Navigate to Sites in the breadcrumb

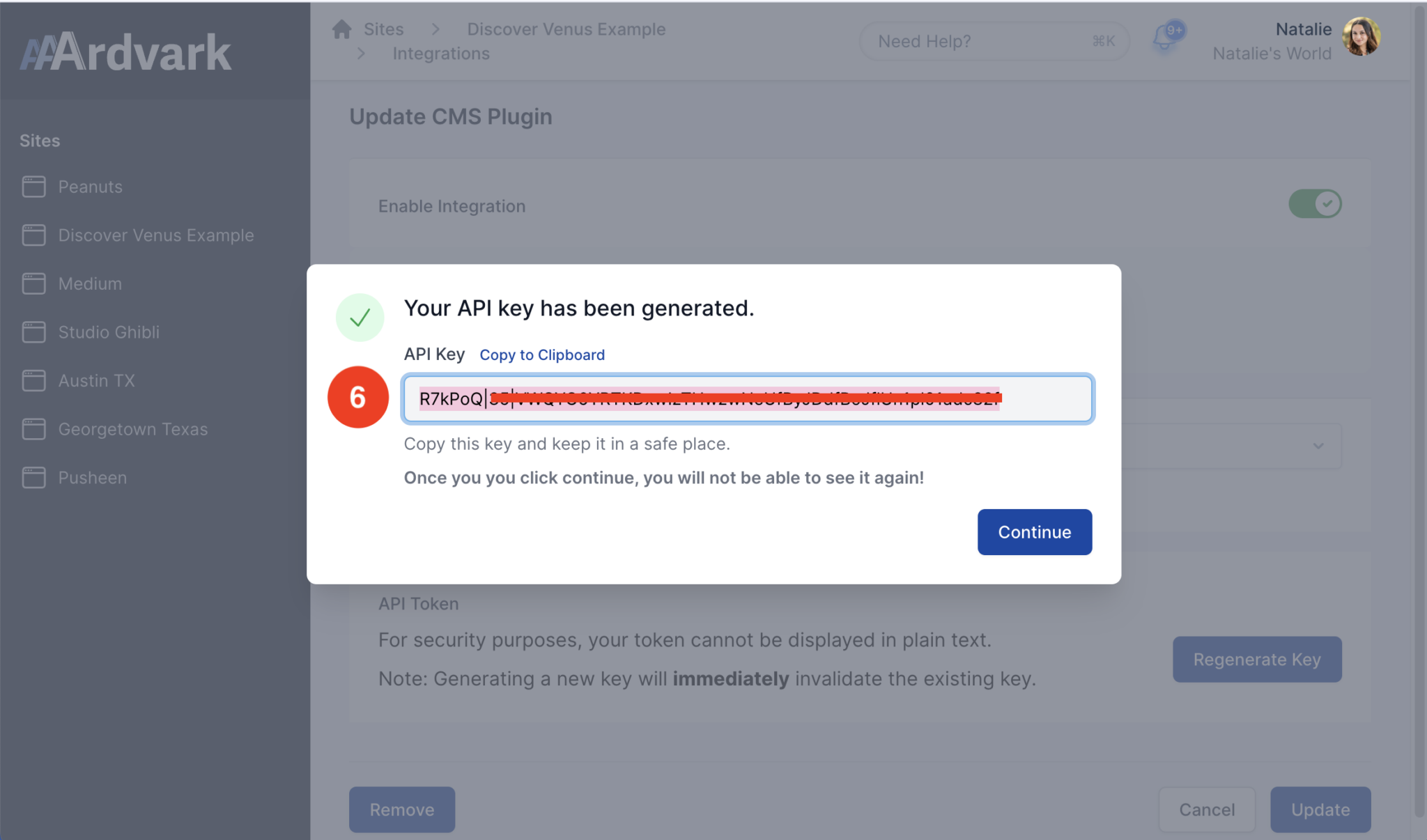coord(384,29)
